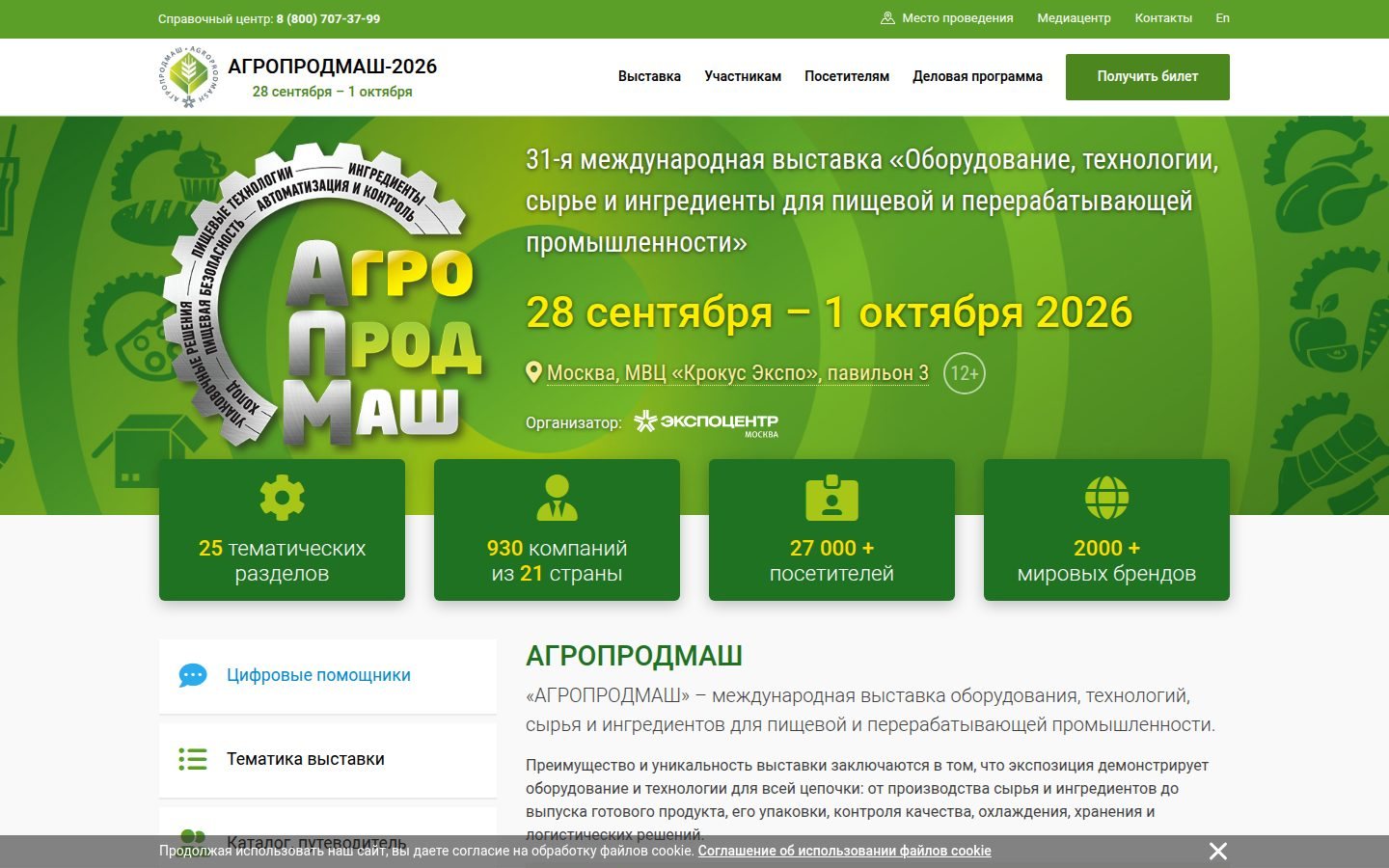Click the badge icon on visitors card
This screenshot has width=1389, height=868.
[x=831, y=498]
